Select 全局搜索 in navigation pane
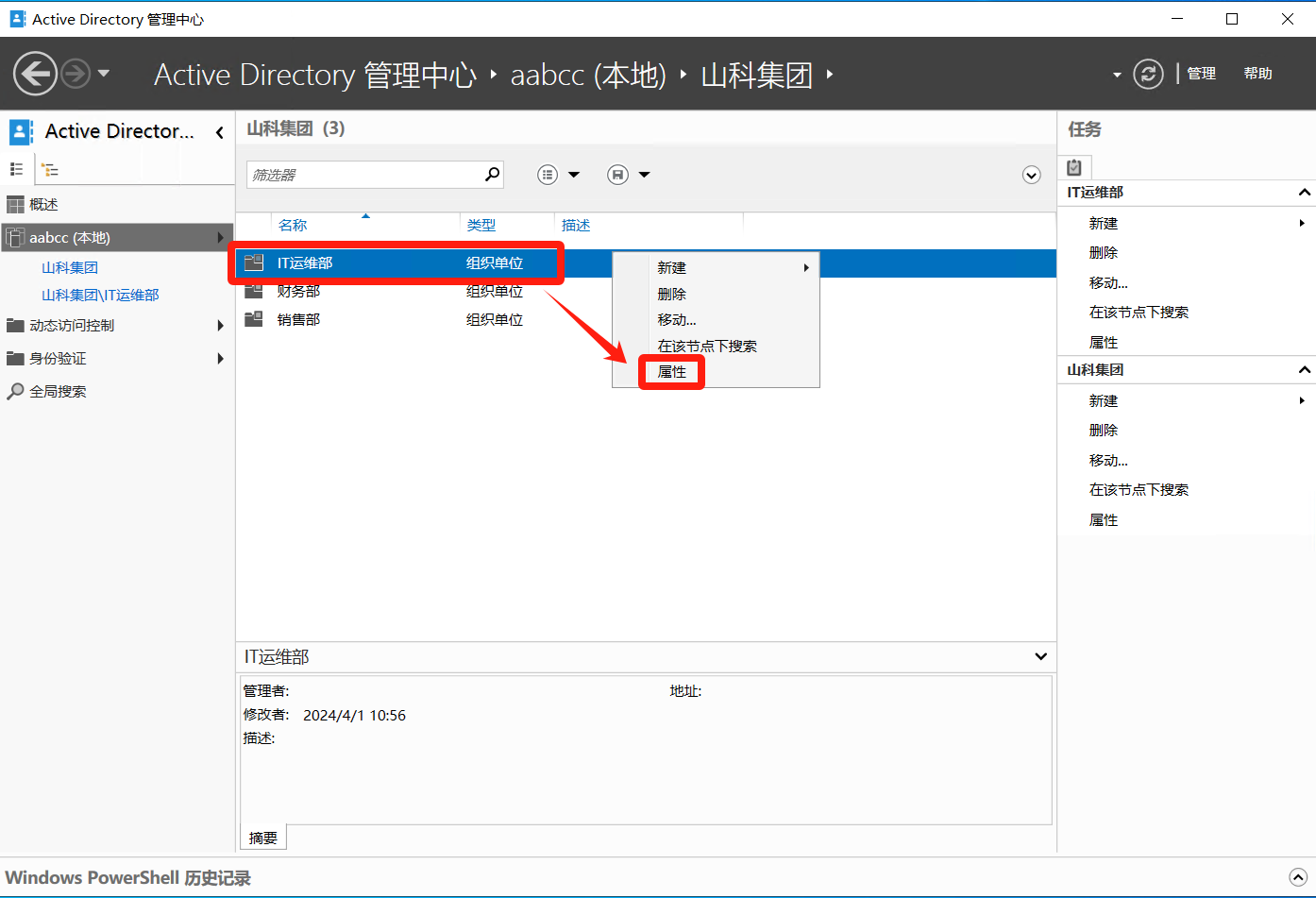The image size is (1316, 898). pyautogui.click(x=58, y=392)
